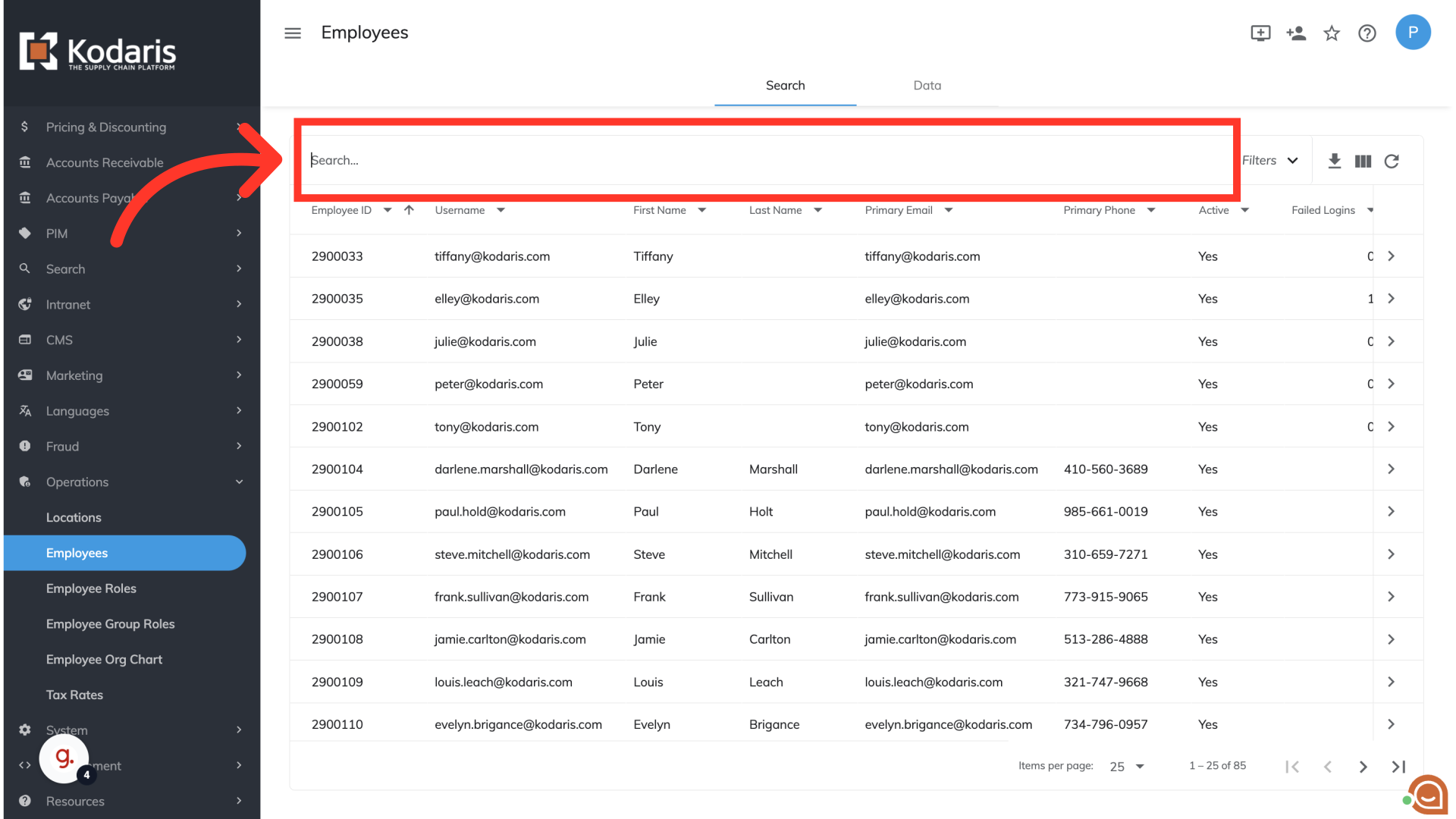Open the chat support bubble icon

coord(1428,795)
